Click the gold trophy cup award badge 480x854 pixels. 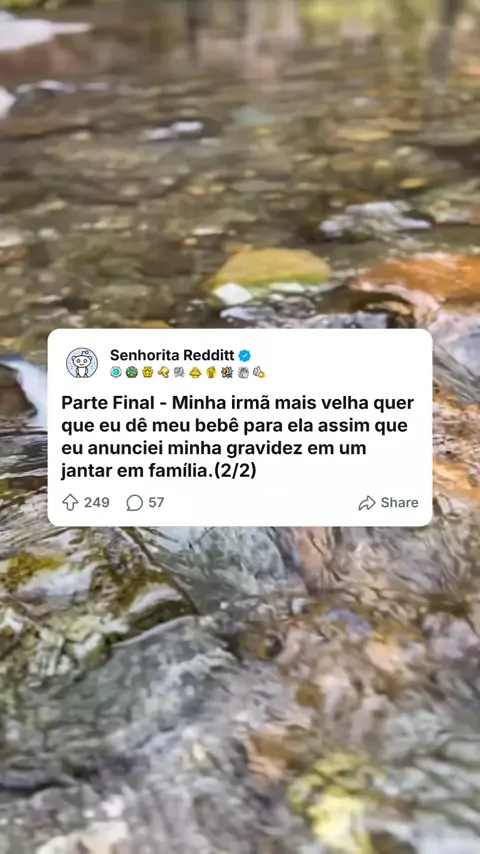211,373
